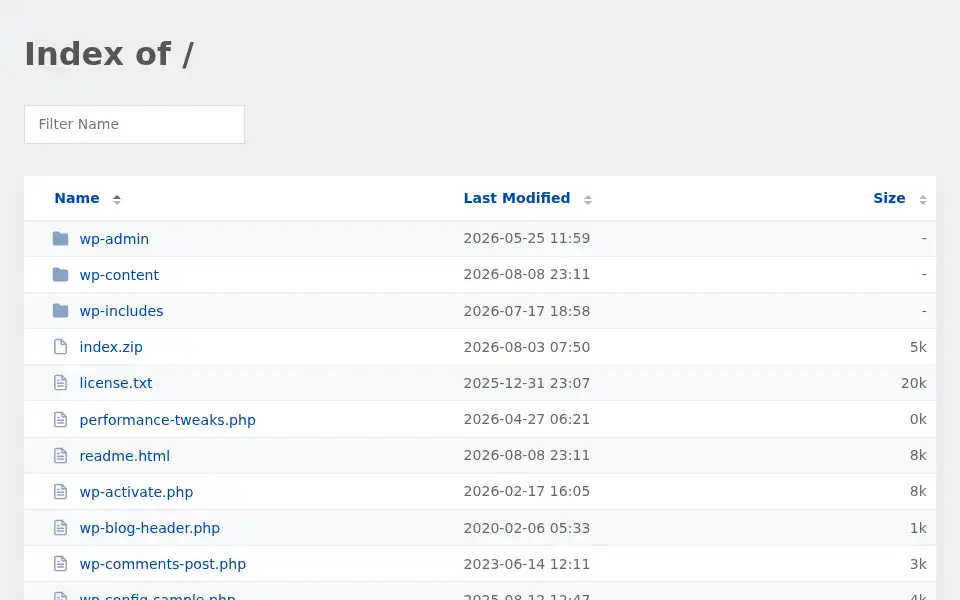This screenshot has width=960, height=600.
Task: Click the sort arrows beside Name
Action: click(x=116, y=199)
